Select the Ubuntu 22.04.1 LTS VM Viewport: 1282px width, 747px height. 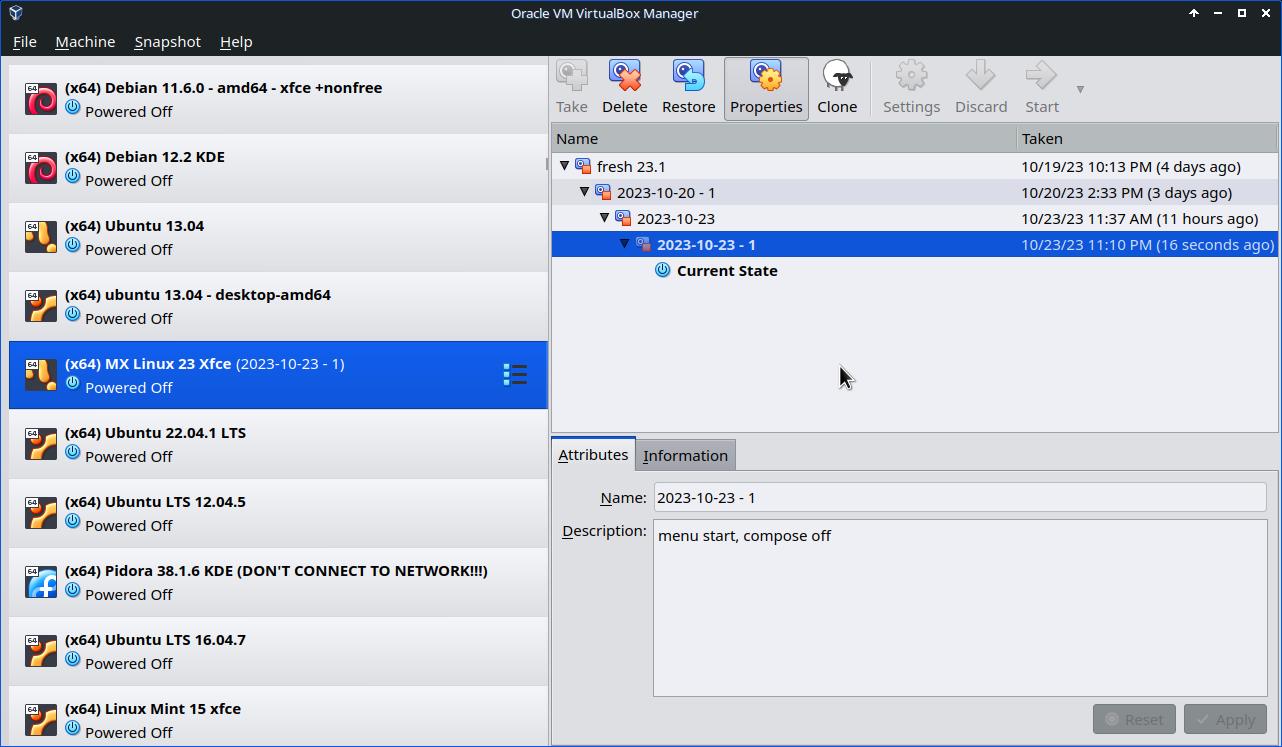point(278,444)
